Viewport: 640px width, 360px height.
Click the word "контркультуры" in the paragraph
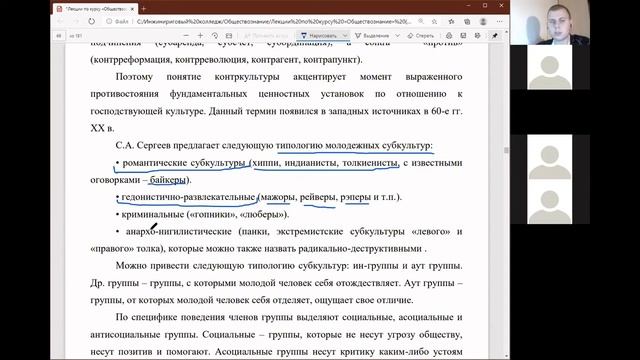[x=247, y=77]
